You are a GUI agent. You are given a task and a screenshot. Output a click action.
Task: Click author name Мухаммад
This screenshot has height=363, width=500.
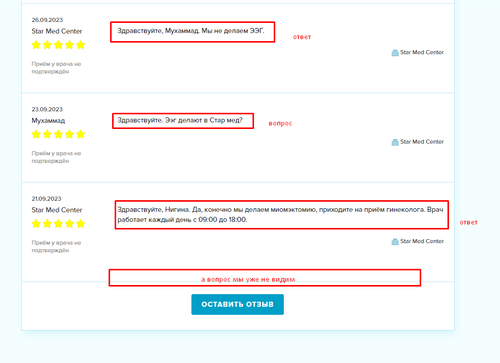pyautogui.click(x=48, y=121)
